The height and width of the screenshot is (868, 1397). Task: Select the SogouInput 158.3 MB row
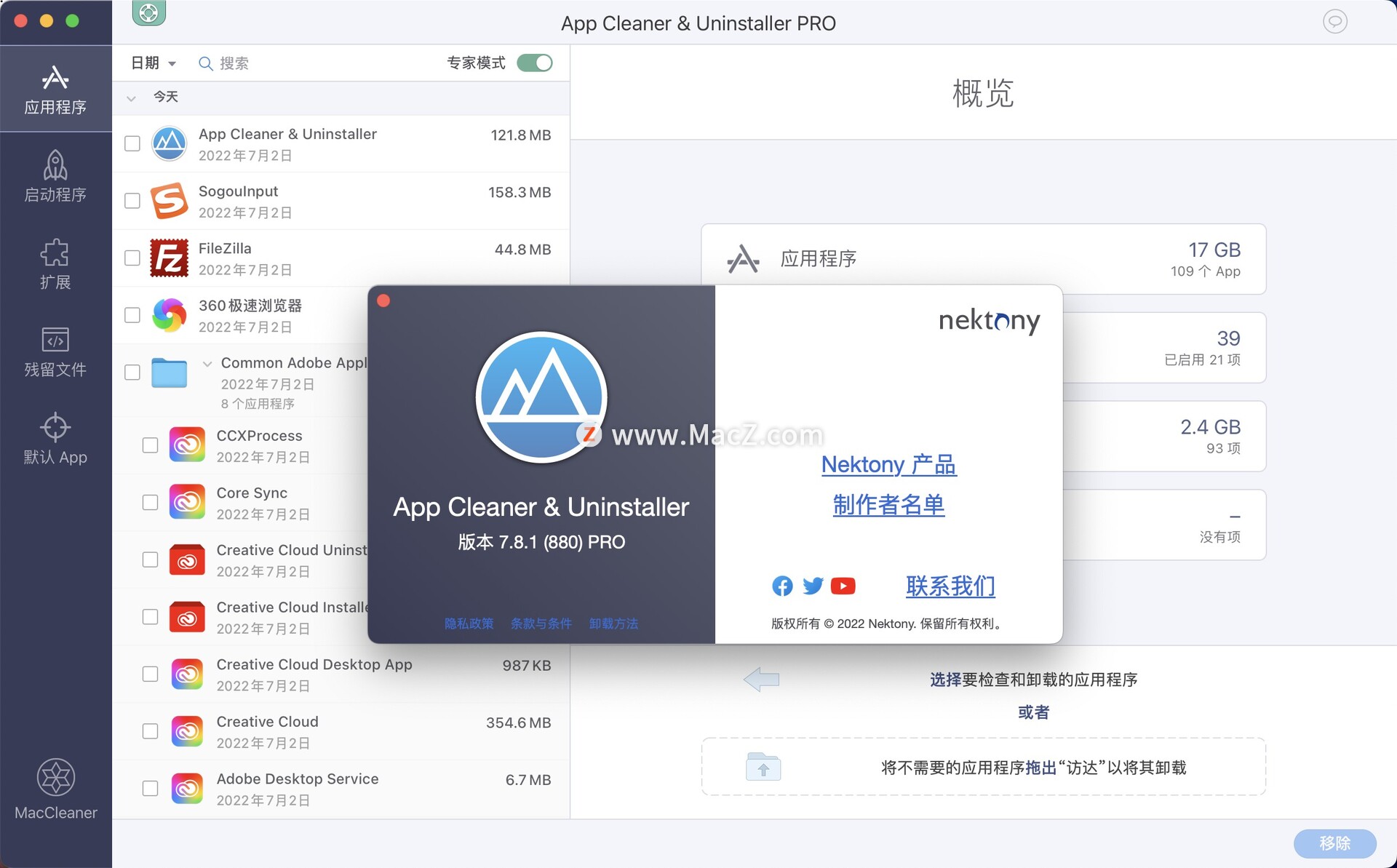341,201
